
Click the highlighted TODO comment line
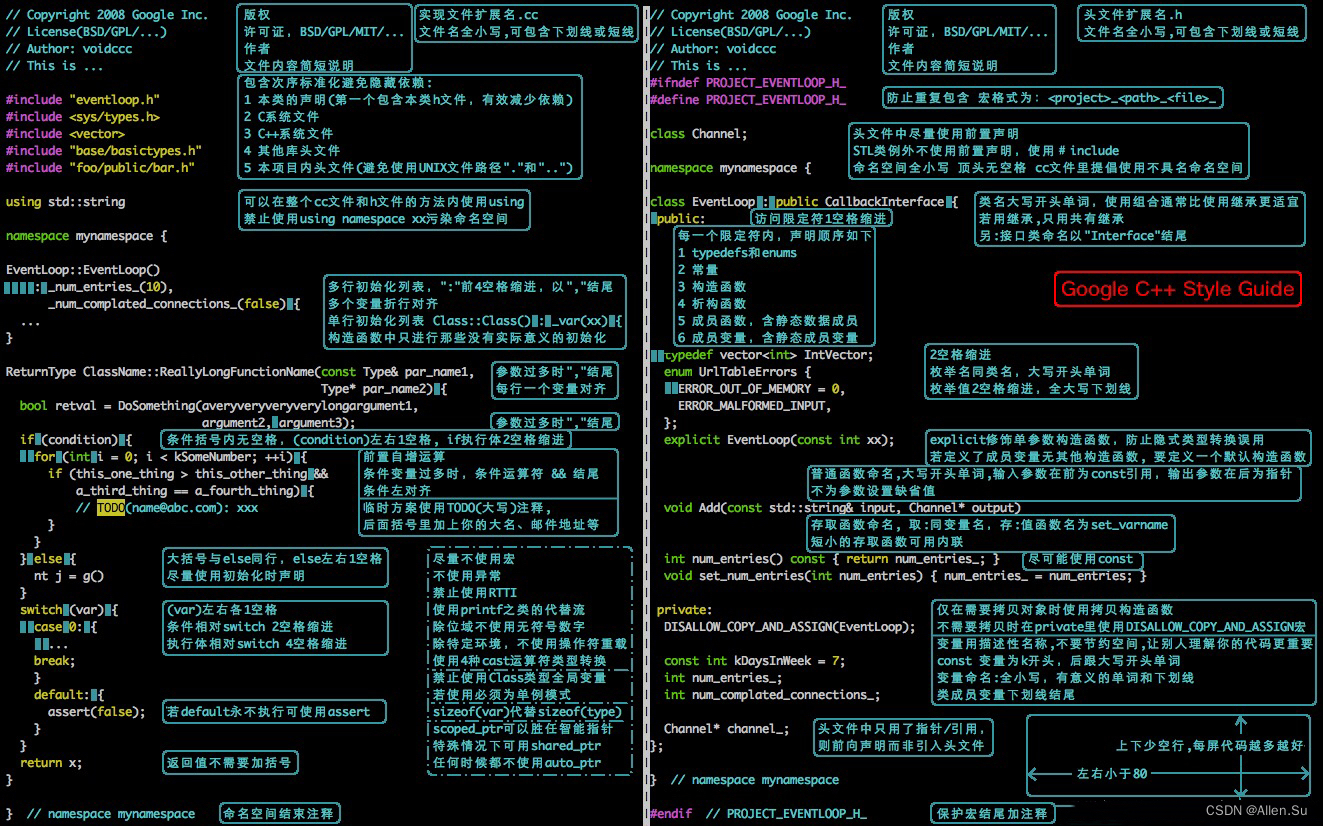pyautogui.click(x=167, y=508)
